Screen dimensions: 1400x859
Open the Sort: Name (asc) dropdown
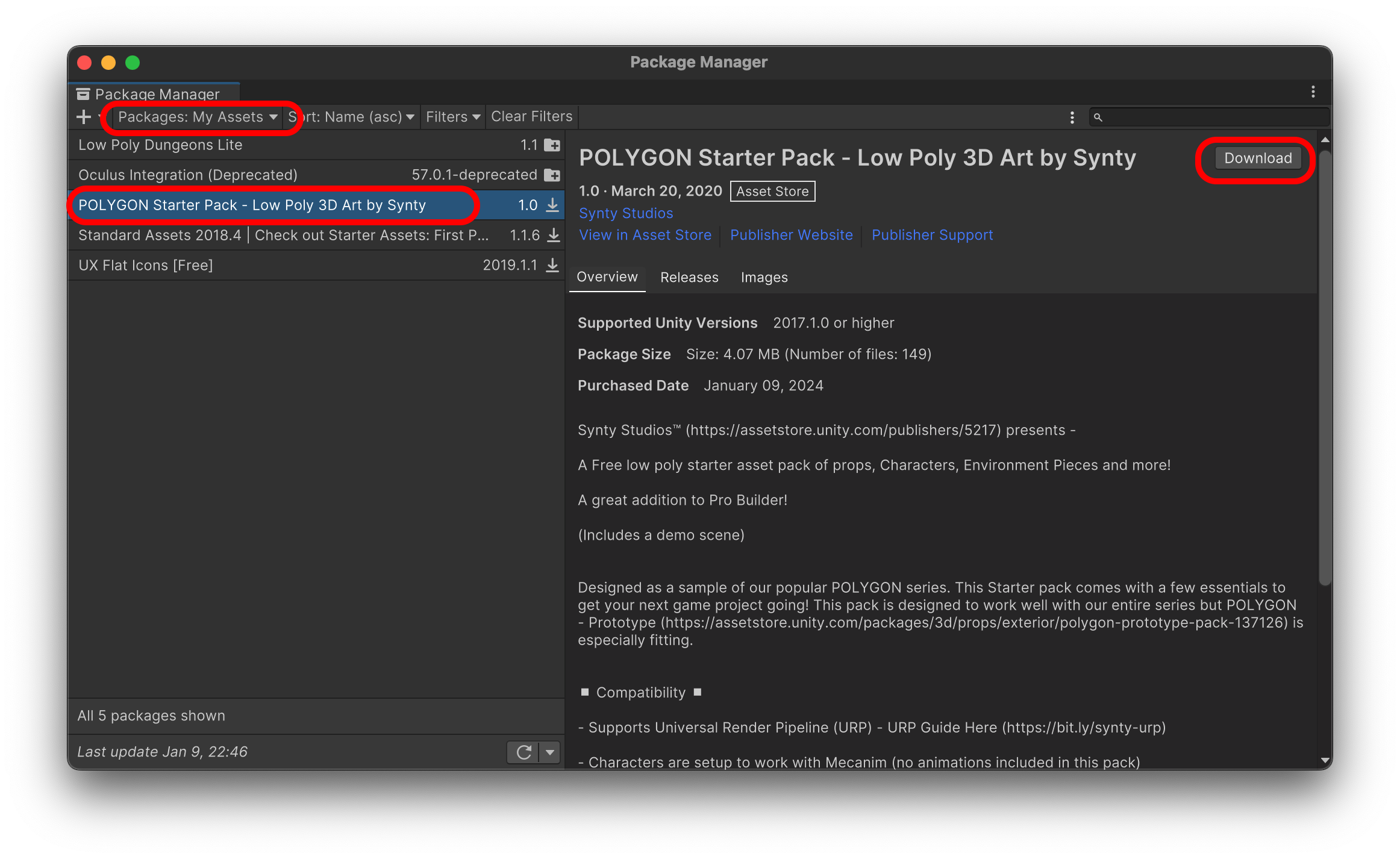(352, 117)
